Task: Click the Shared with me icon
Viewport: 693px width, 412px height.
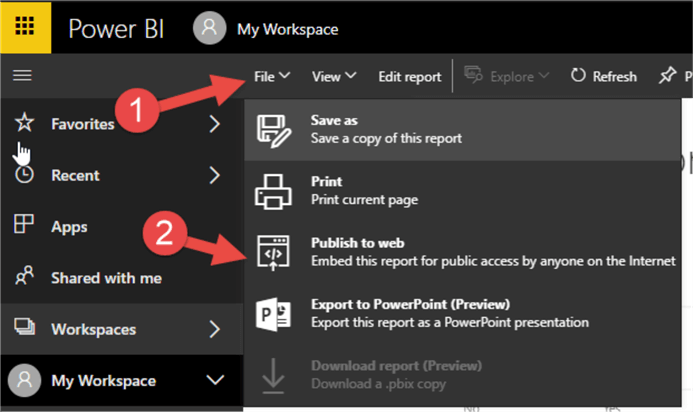Action: (26, 277)
